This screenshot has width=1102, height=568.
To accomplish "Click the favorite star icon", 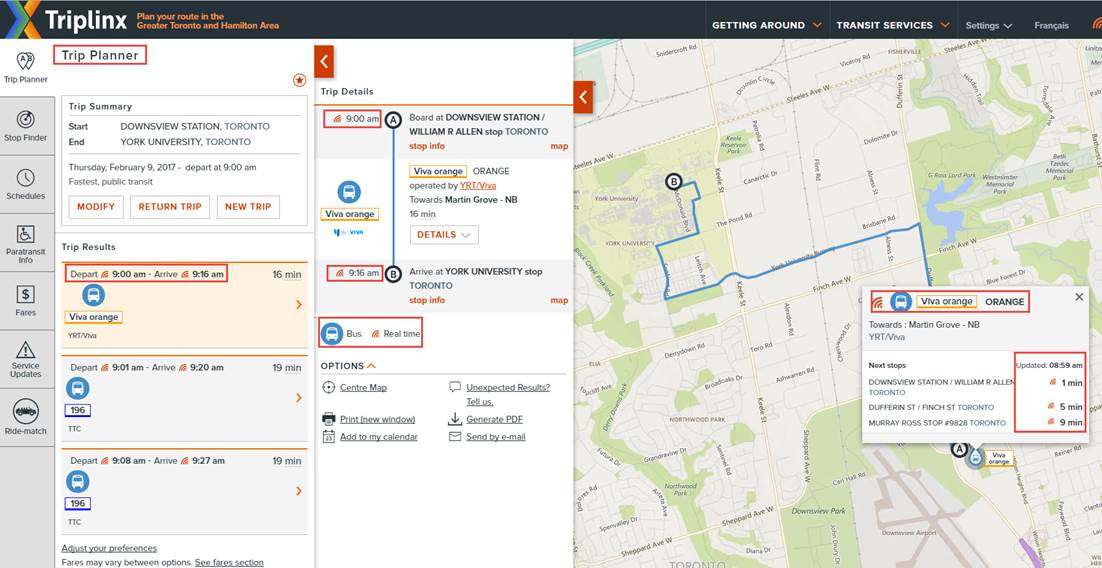I will pyautogui.click(x=299, y=80).
